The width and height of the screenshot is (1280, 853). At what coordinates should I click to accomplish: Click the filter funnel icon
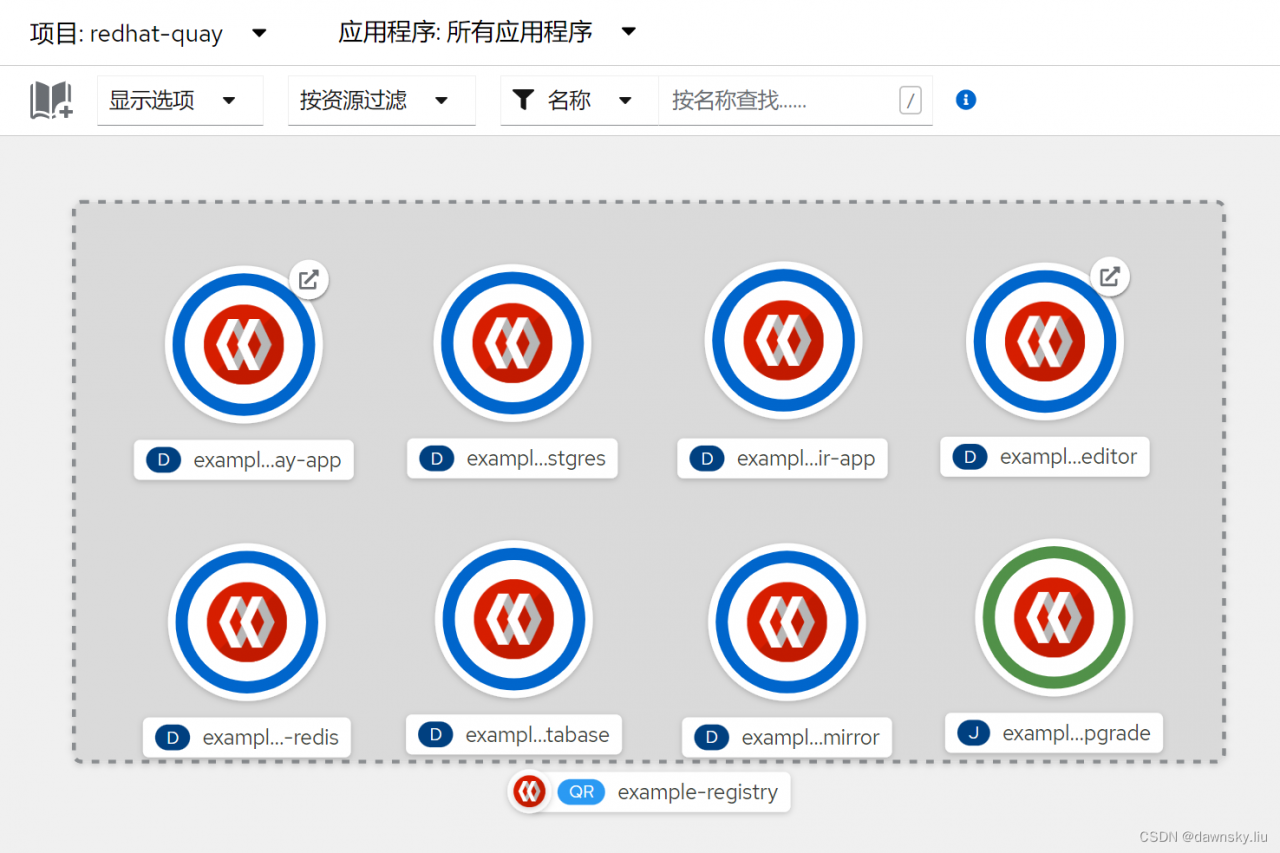(523, 100)
